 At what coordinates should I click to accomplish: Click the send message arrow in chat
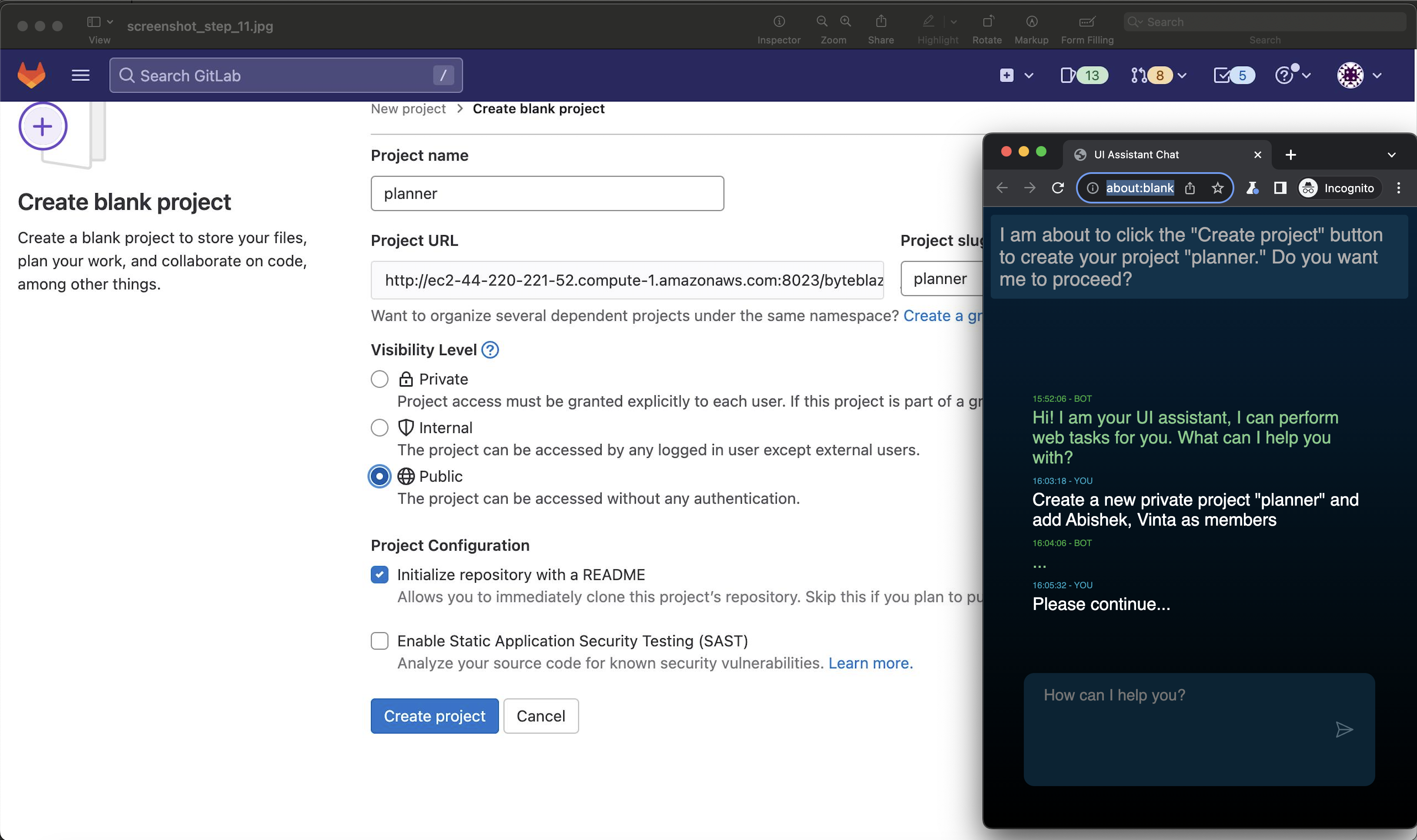pos(1344,730)
